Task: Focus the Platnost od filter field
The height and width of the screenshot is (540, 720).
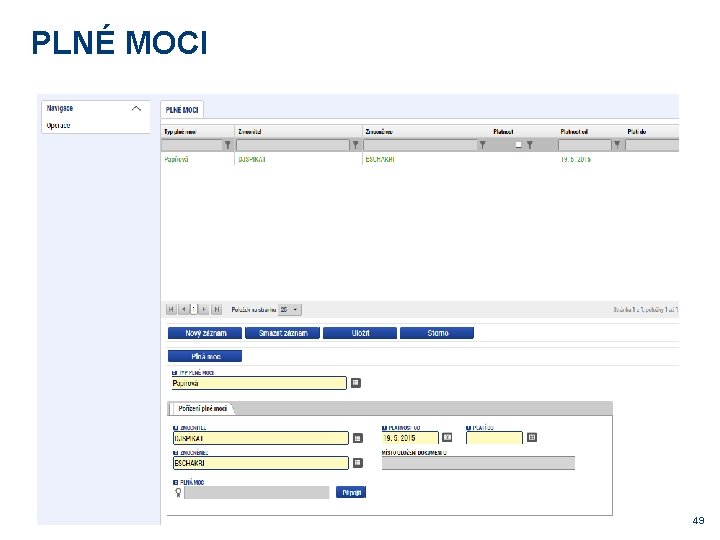Action: (x=585, y=145)
